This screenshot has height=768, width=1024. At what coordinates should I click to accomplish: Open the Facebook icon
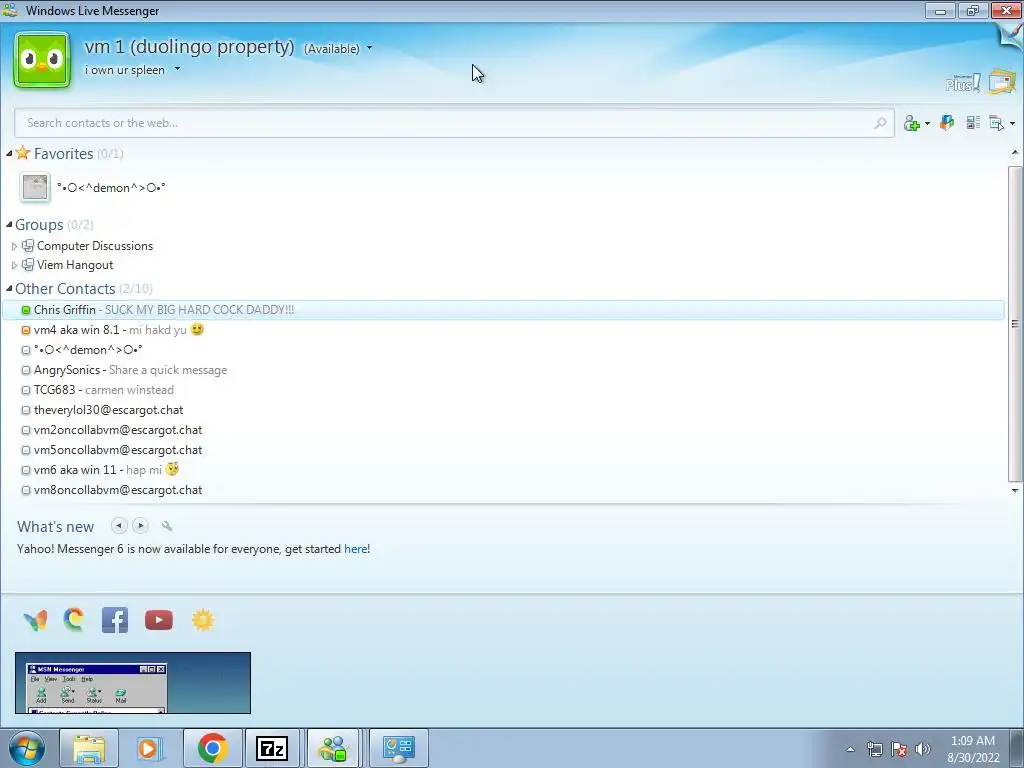(115, 620)
